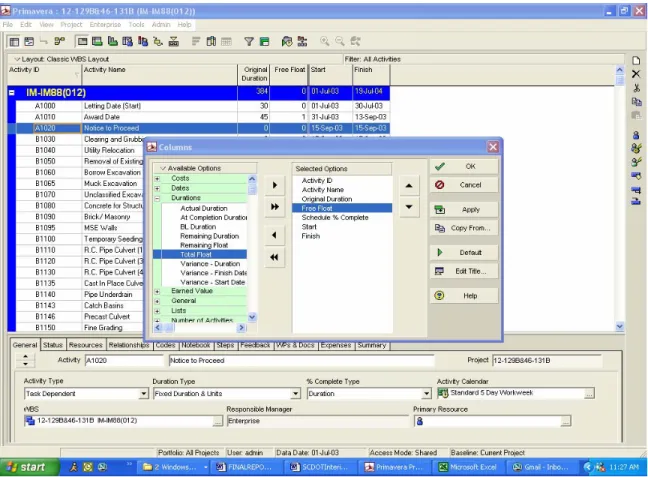Expand the Costs group in Available Options
The height and width of the screenshot is (477, 648).
click(x=157, y=179)
